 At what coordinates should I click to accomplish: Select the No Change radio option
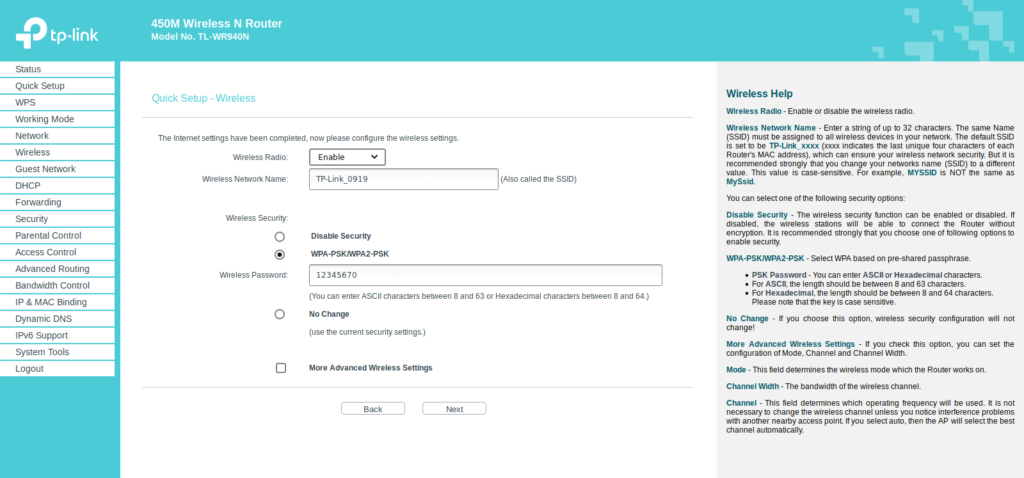coord(280,314)
